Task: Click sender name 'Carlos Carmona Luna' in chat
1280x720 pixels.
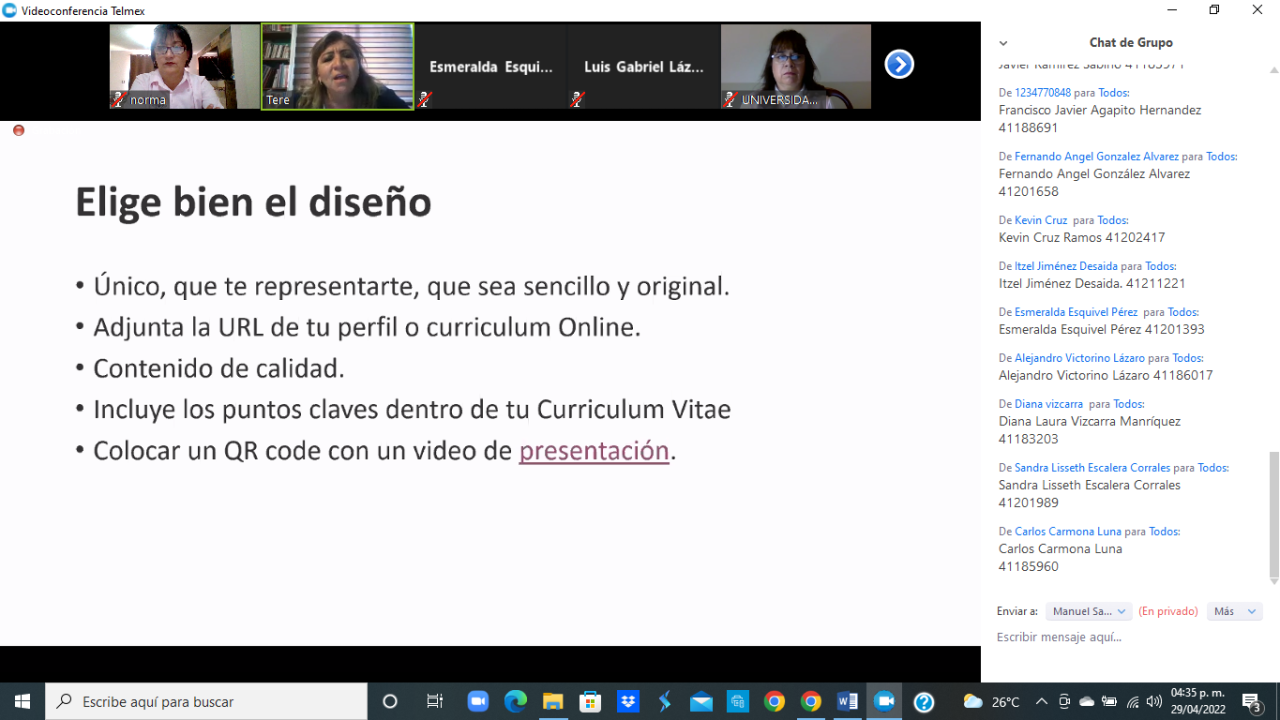Action: point(1068,531)
